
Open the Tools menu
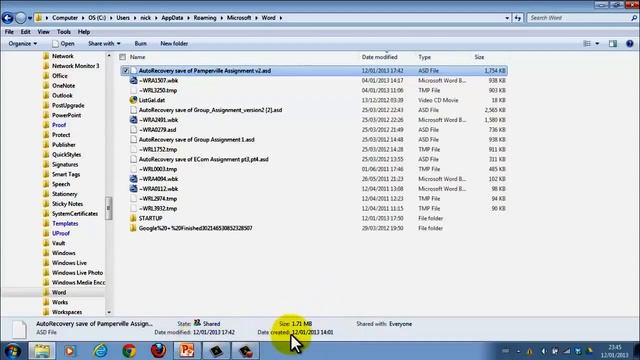coord(64,32)
